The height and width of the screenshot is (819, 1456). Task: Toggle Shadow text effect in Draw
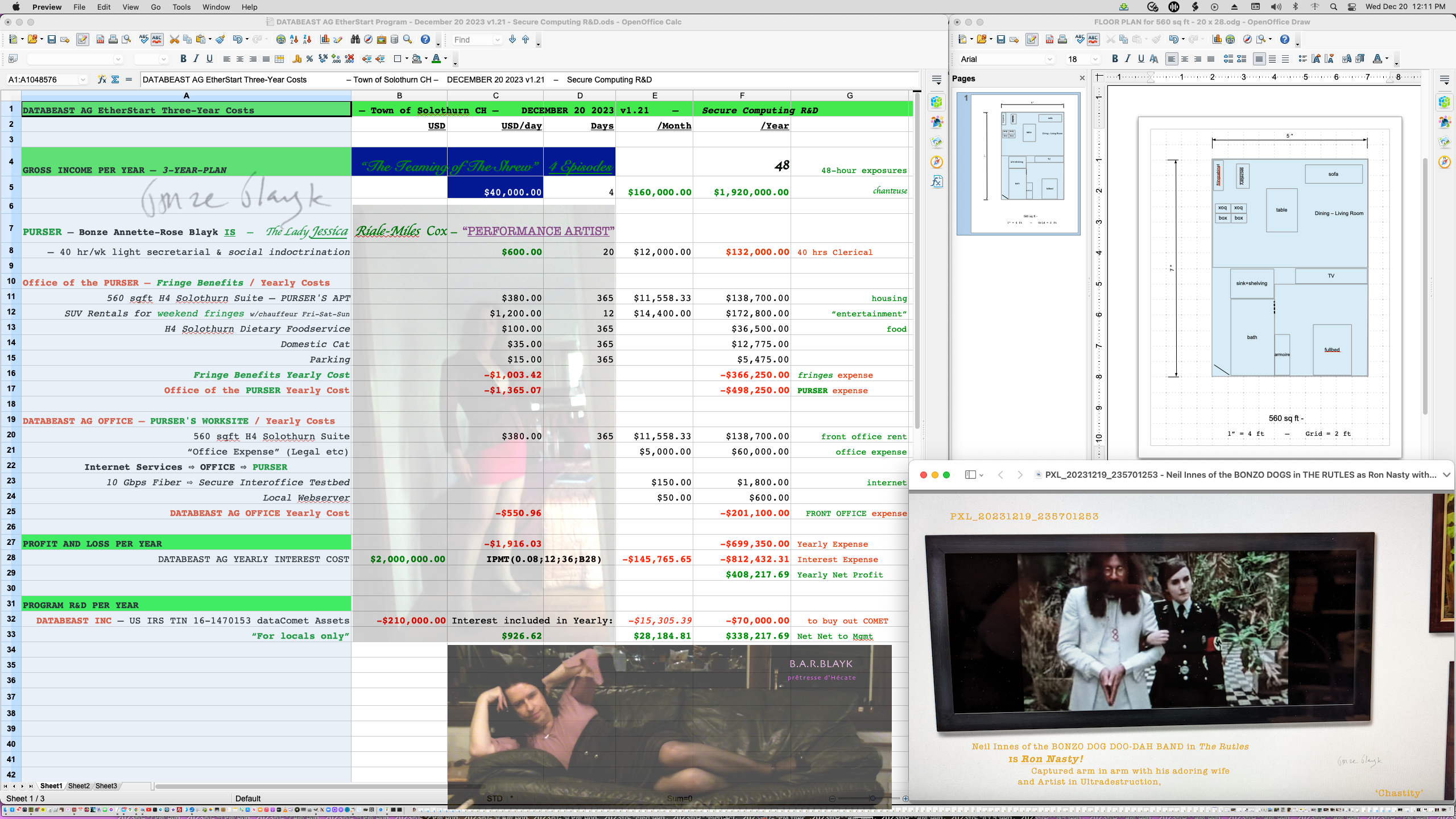(1154, 59)
